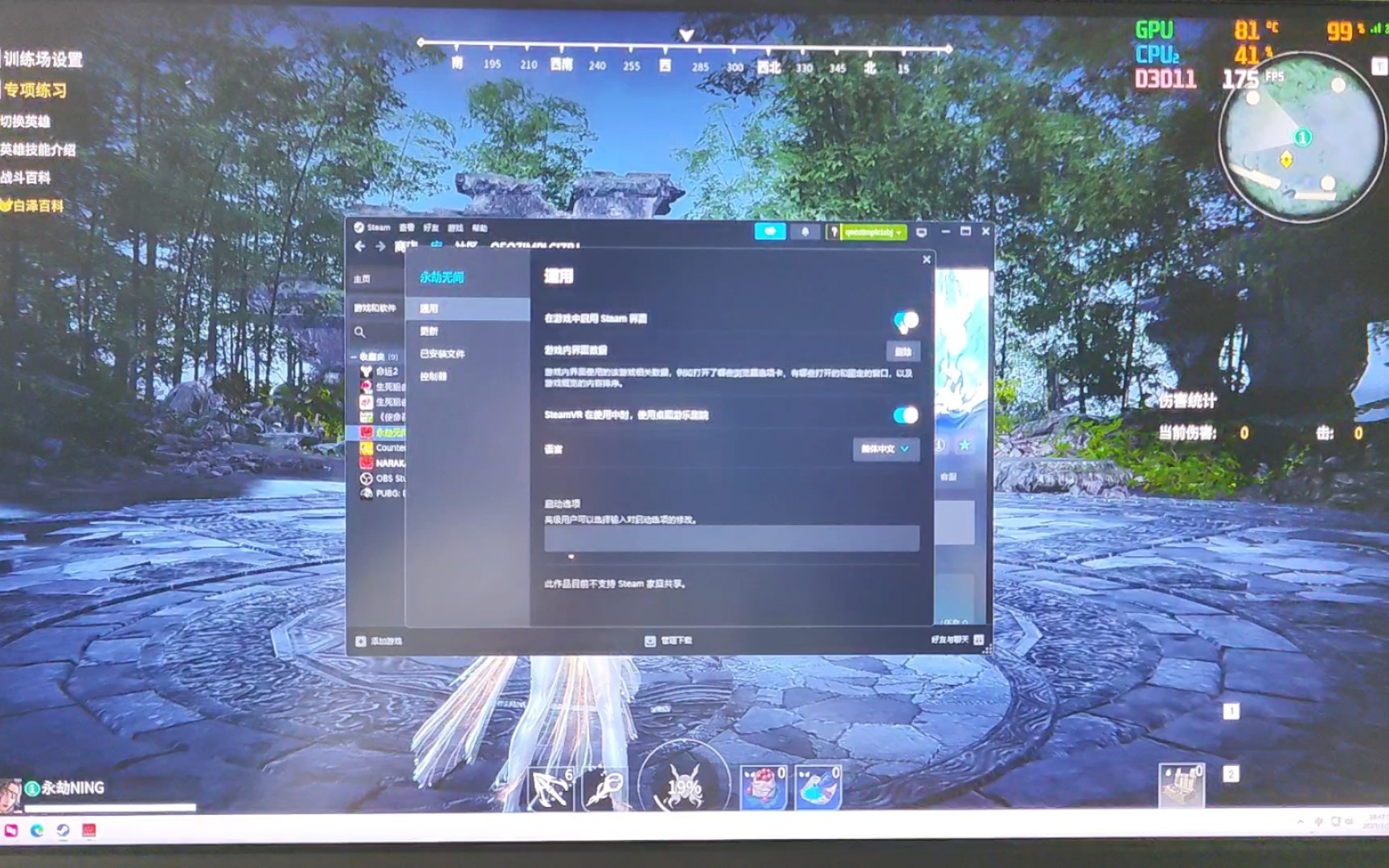Click 训练场设置 in the game menu
Viewport: 1389px width, 868px height.
tap(43, 59)
